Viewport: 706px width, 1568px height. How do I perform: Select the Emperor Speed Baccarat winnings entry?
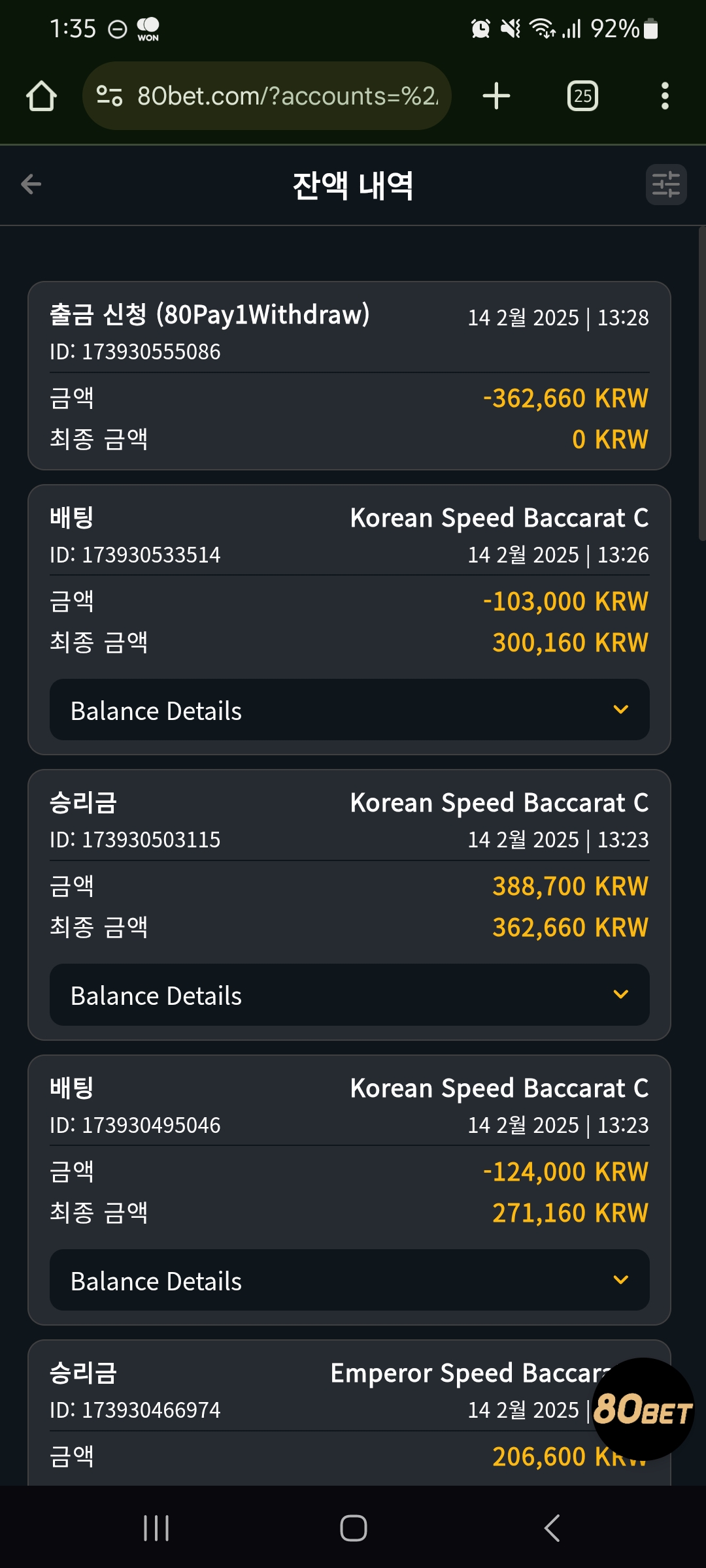(350, 1413)
